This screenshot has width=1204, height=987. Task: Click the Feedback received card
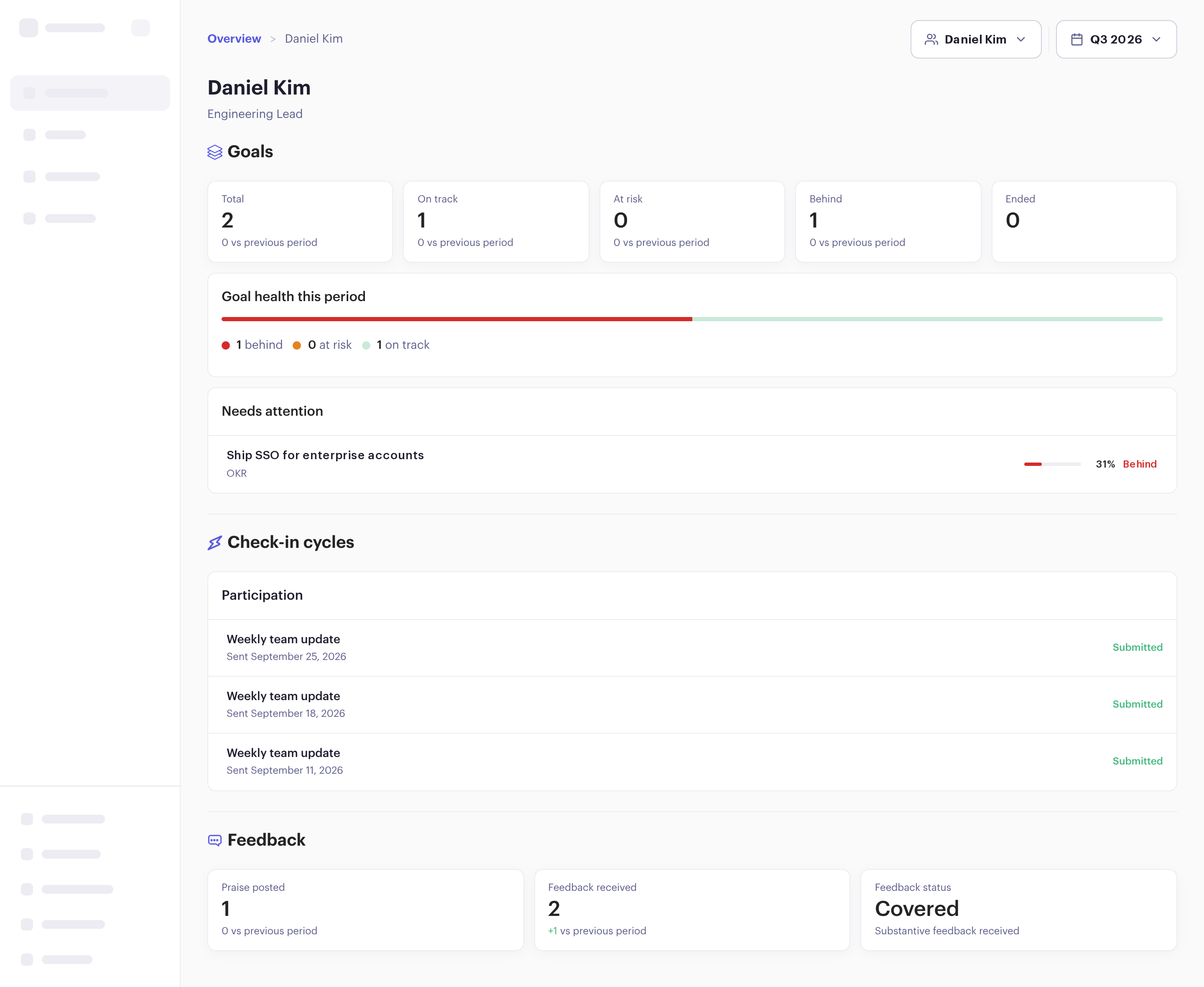(692, 910)
